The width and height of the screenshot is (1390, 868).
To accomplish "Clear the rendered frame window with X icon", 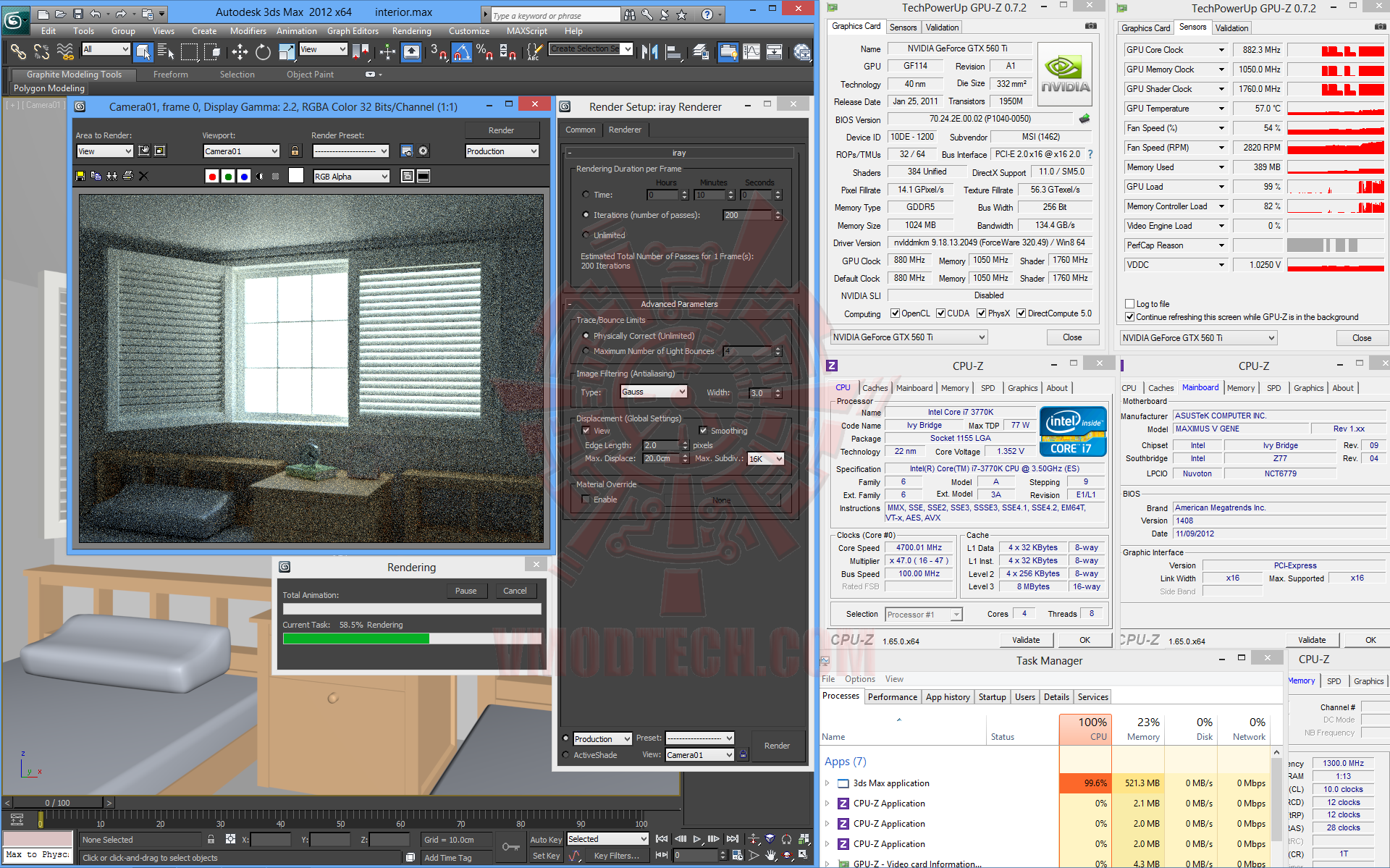I will (143, 176).
